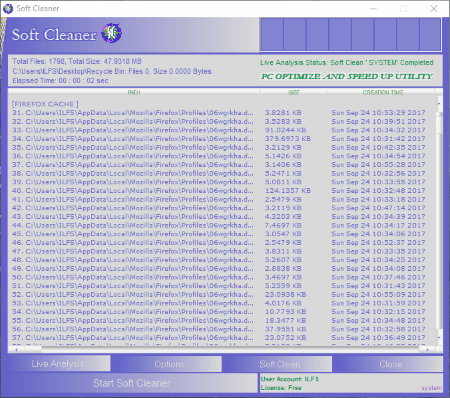Select row 52 file path
This screenshot has height=398, width=450.
point(133,294)
